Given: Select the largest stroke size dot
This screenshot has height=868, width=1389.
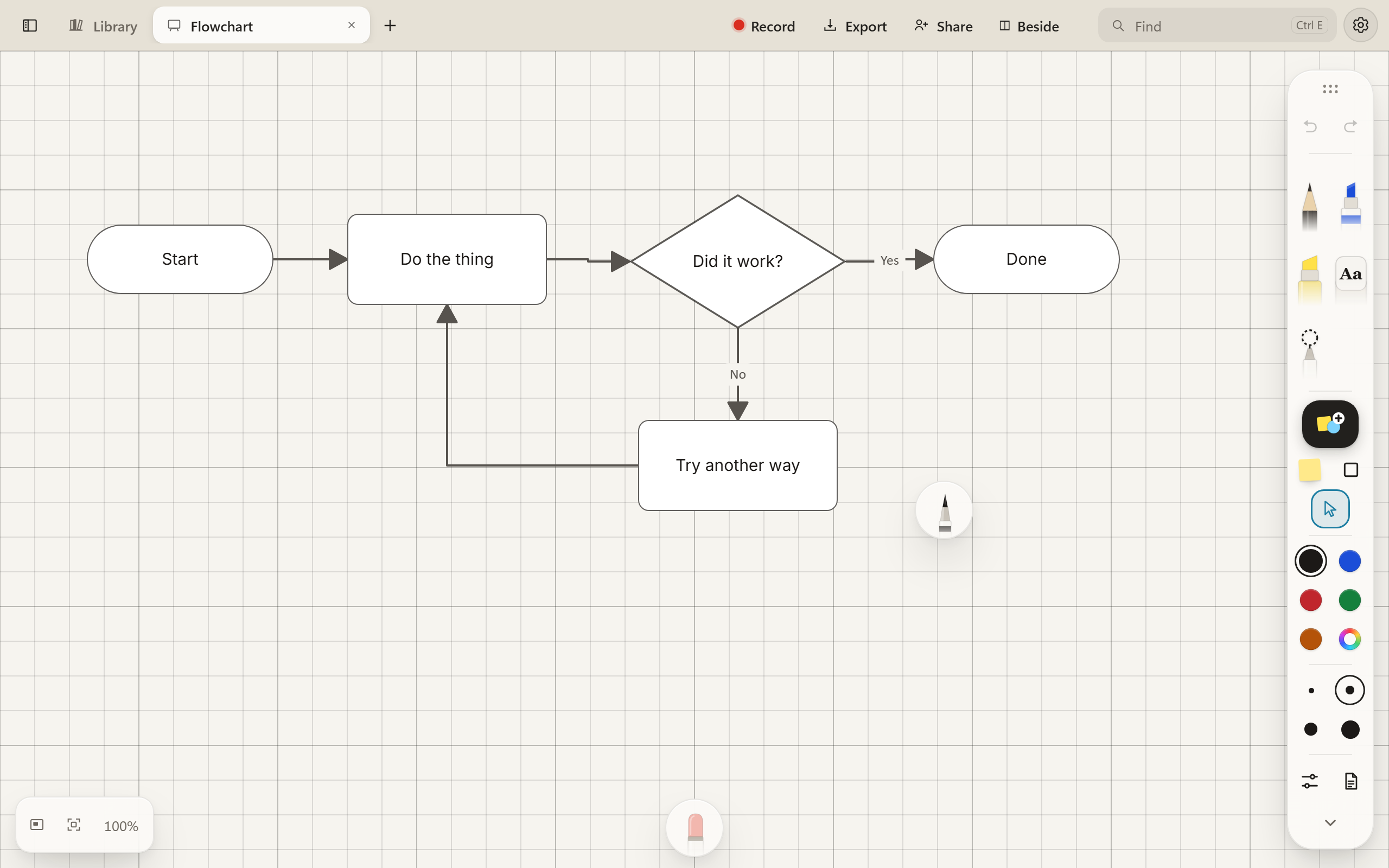Looking at the screenshot, I should pyautogui.click(x=1350, y=730).
